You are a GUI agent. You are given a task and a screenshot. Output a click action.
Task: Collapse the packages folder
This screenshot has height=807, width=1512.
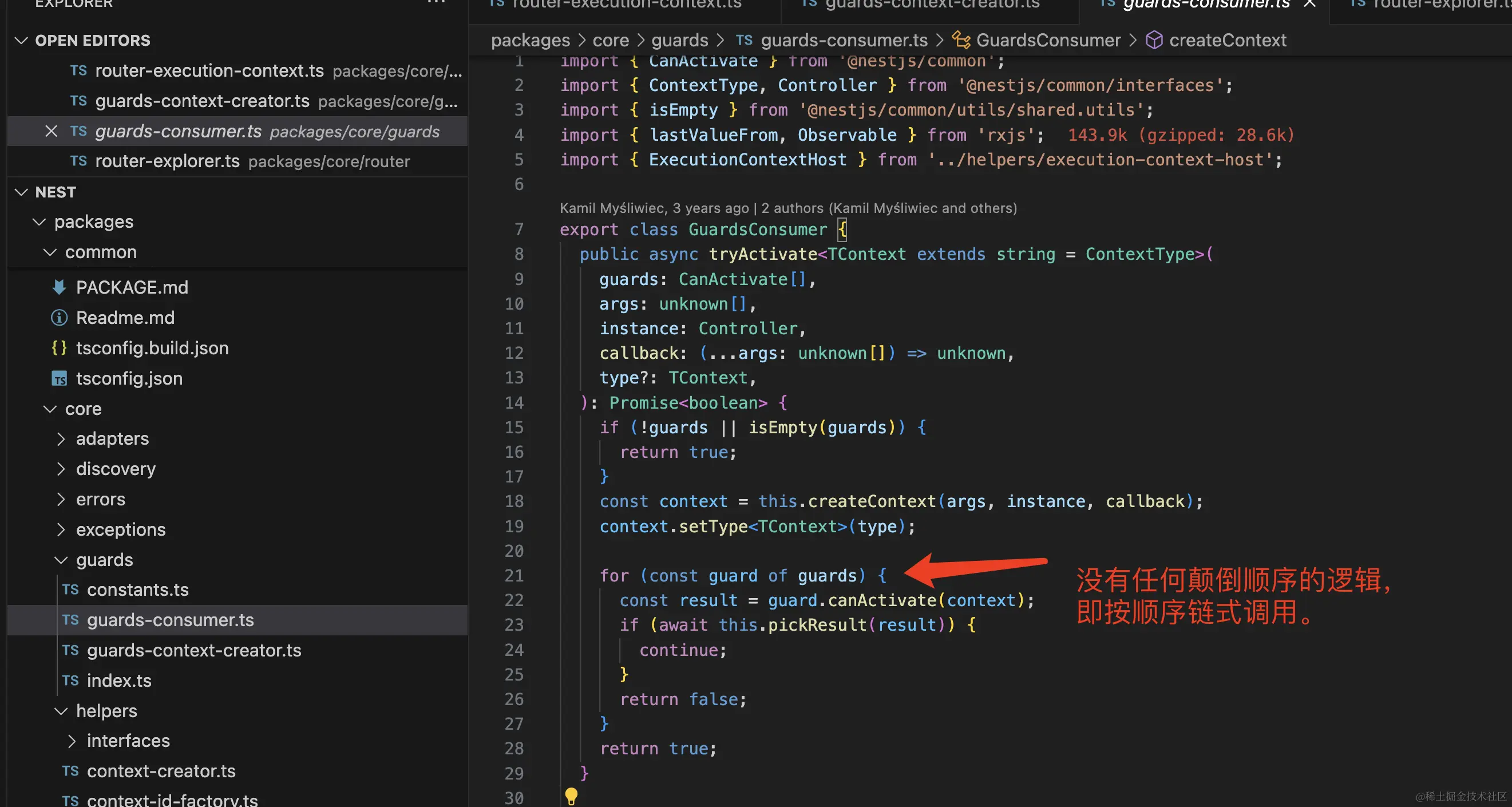tap(39, 222)
